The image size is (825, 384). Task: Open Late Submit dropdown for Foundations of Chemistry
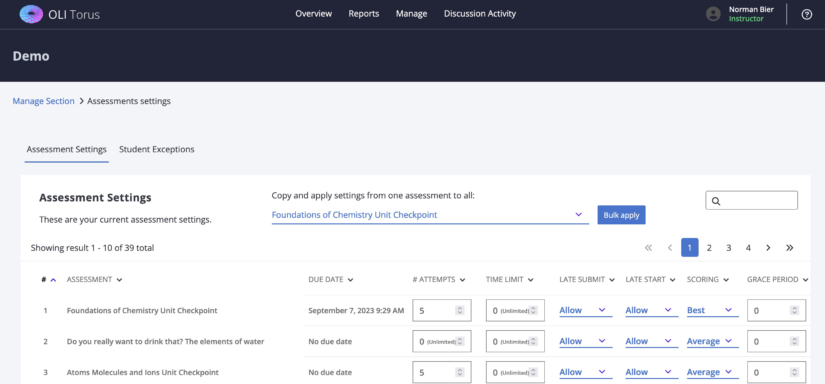pos(586,310)
